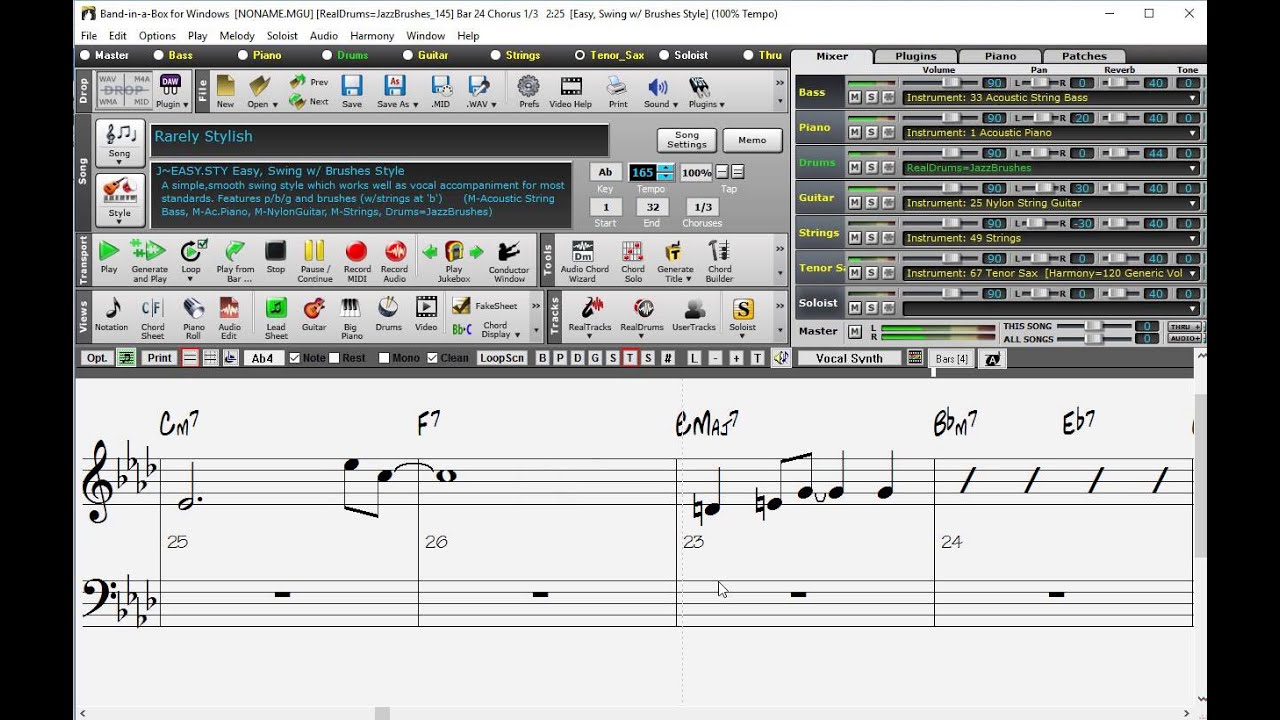Click the LoopScn button

point(502,358)
